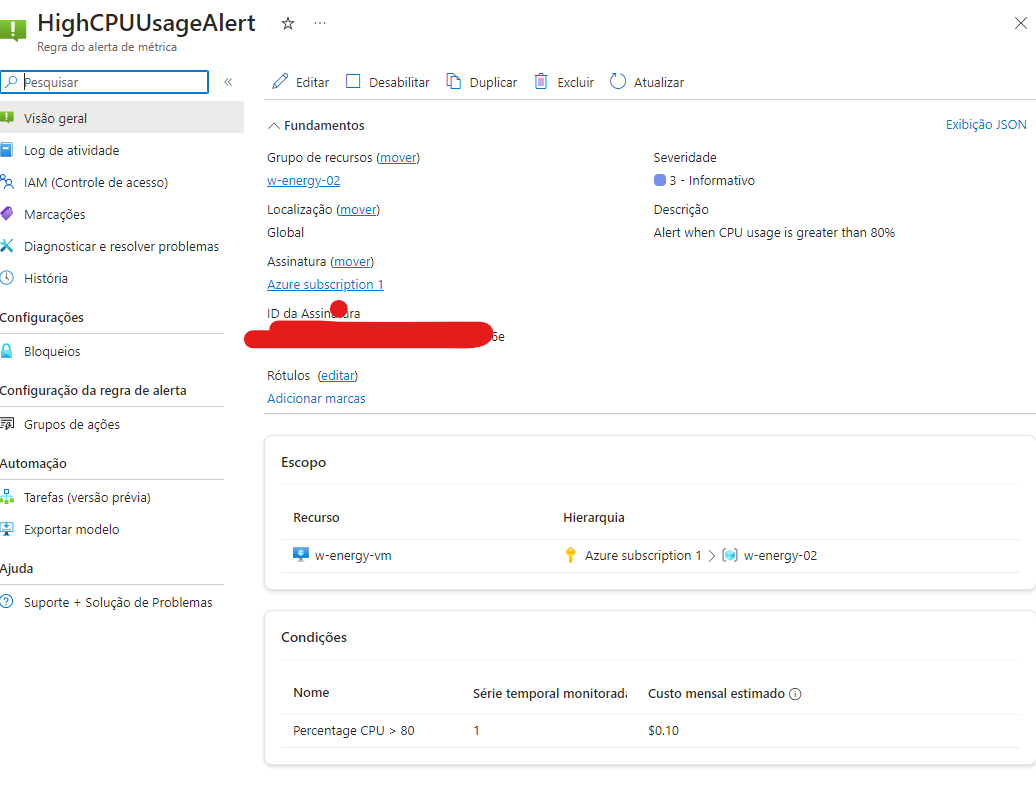Click the Nome column header in Condições
Image resolution: width=1036 pixels, height=805 pixels.
pos(311,693)
